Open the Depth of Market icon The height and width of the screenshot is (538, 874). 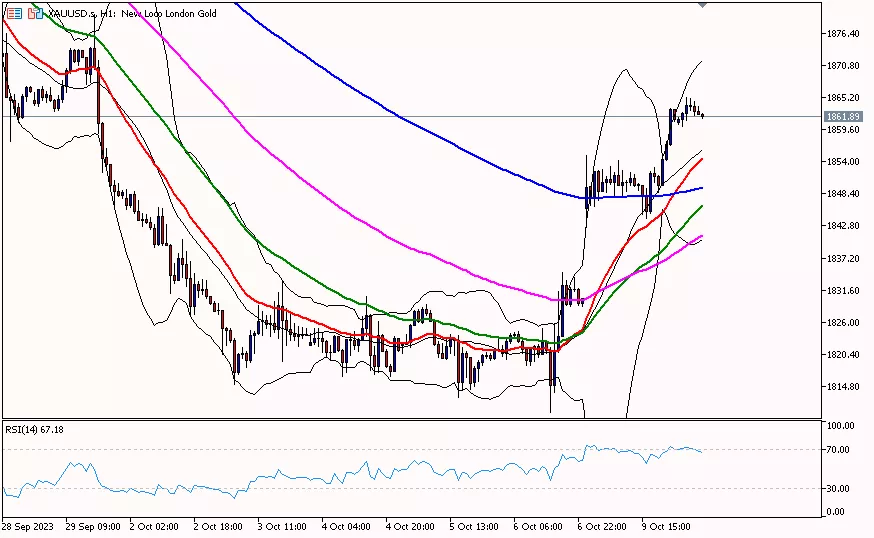coord(14,13)
